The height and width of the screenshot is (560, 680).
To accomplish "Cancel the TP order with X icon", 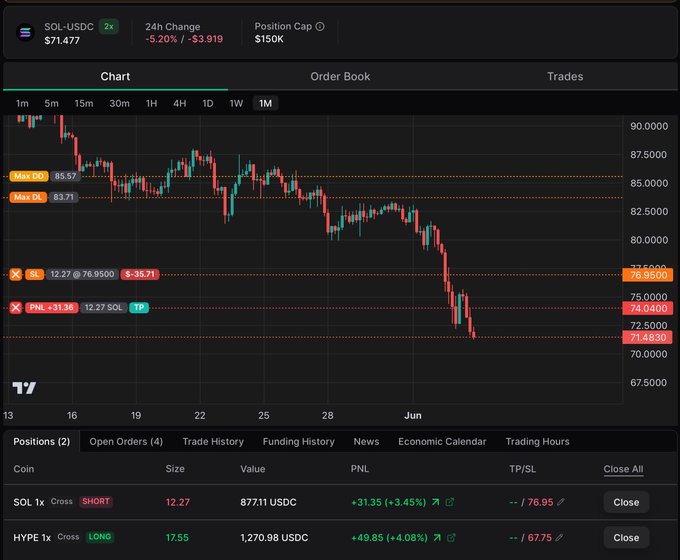I will [16, 308].
